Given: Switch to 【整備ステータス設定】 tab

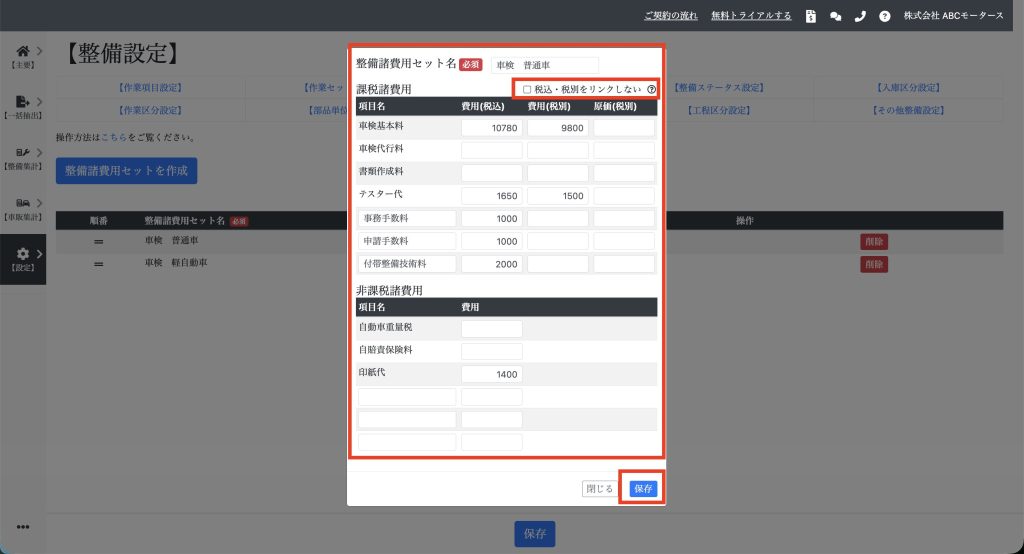Looking at the screenshot, I should pos(719,88).
